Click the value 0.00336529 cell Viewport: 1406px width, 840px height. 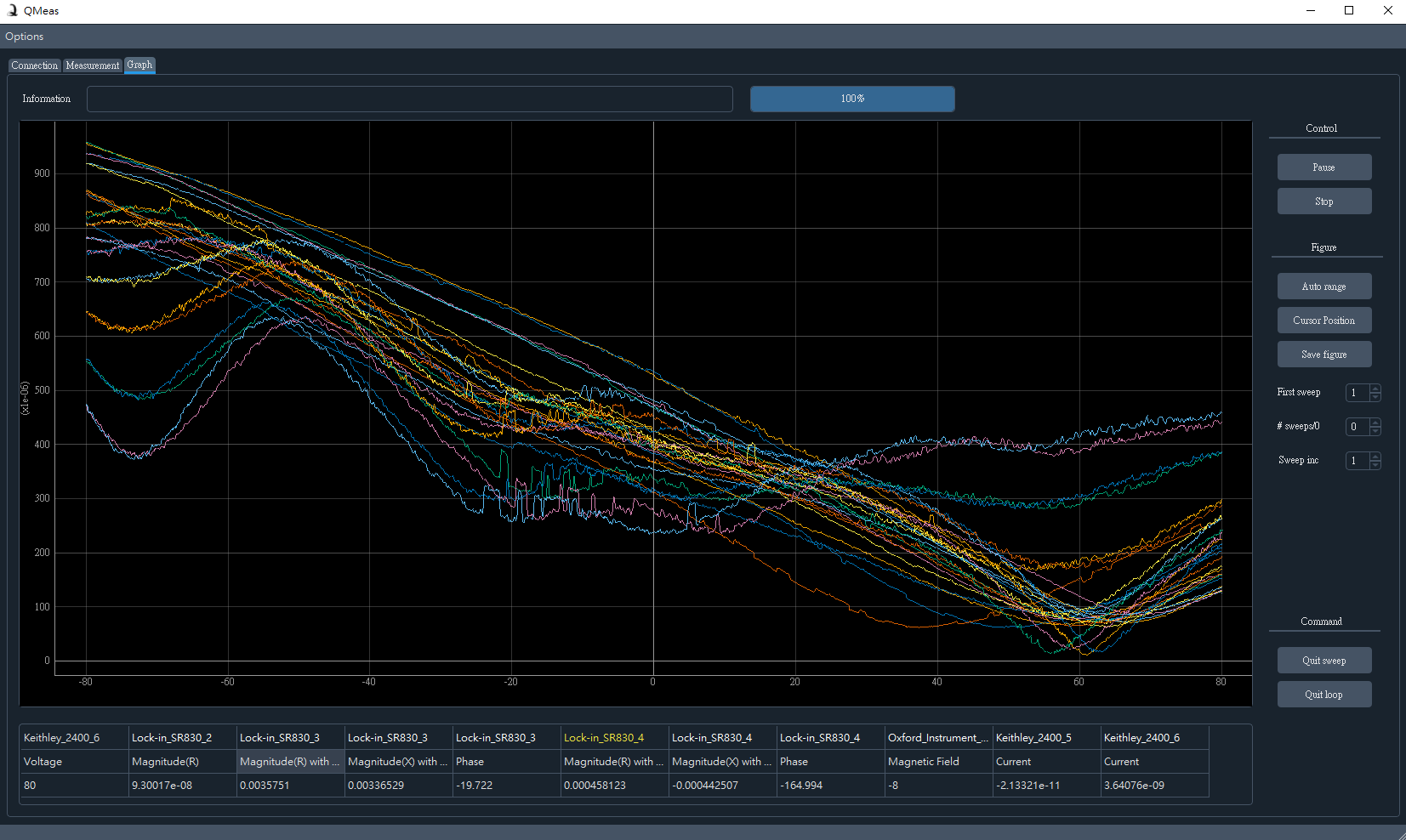[398, 786]
